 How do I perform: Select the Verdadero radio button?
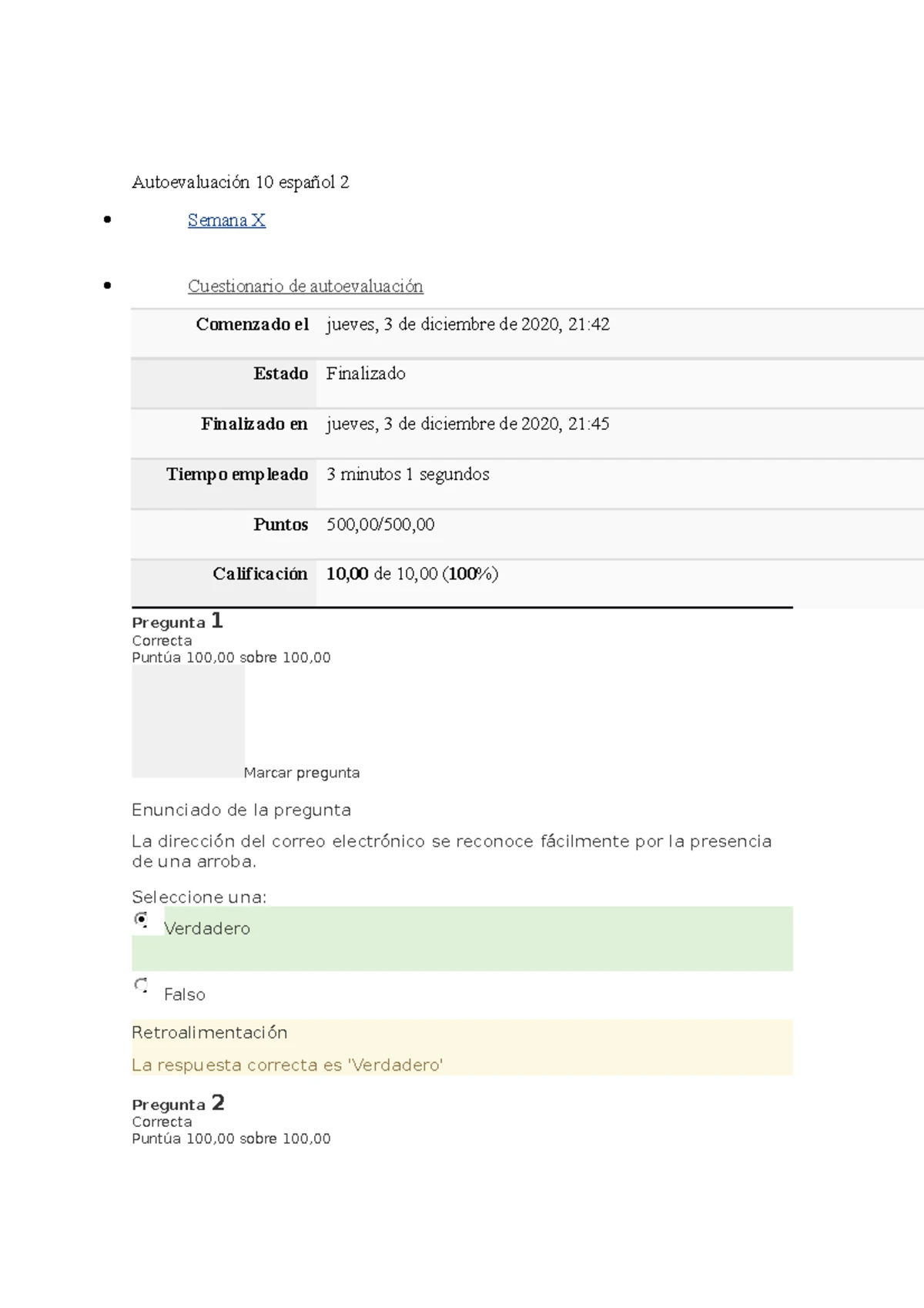(141, 919)
